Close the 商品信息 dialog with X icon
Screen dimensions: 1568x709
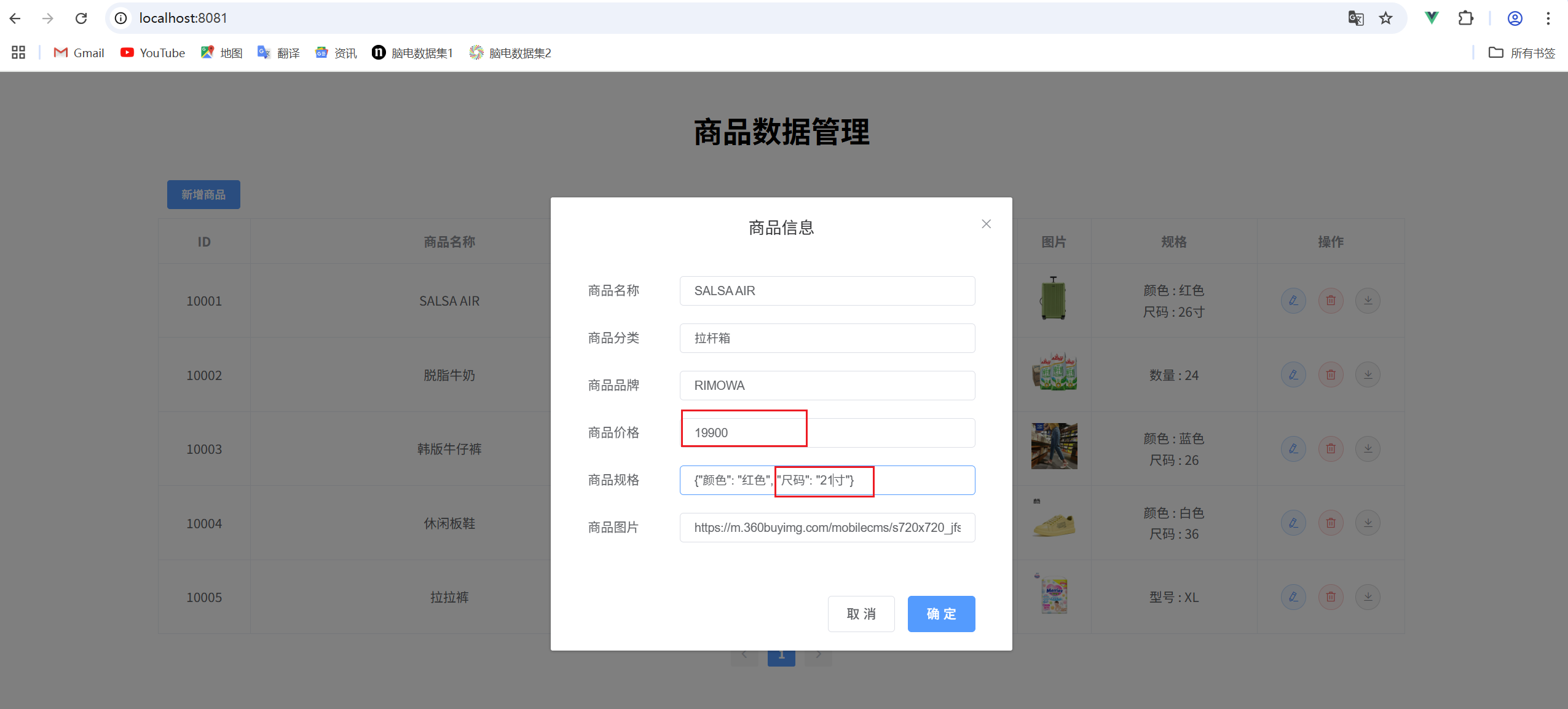[x=986, y=224]
